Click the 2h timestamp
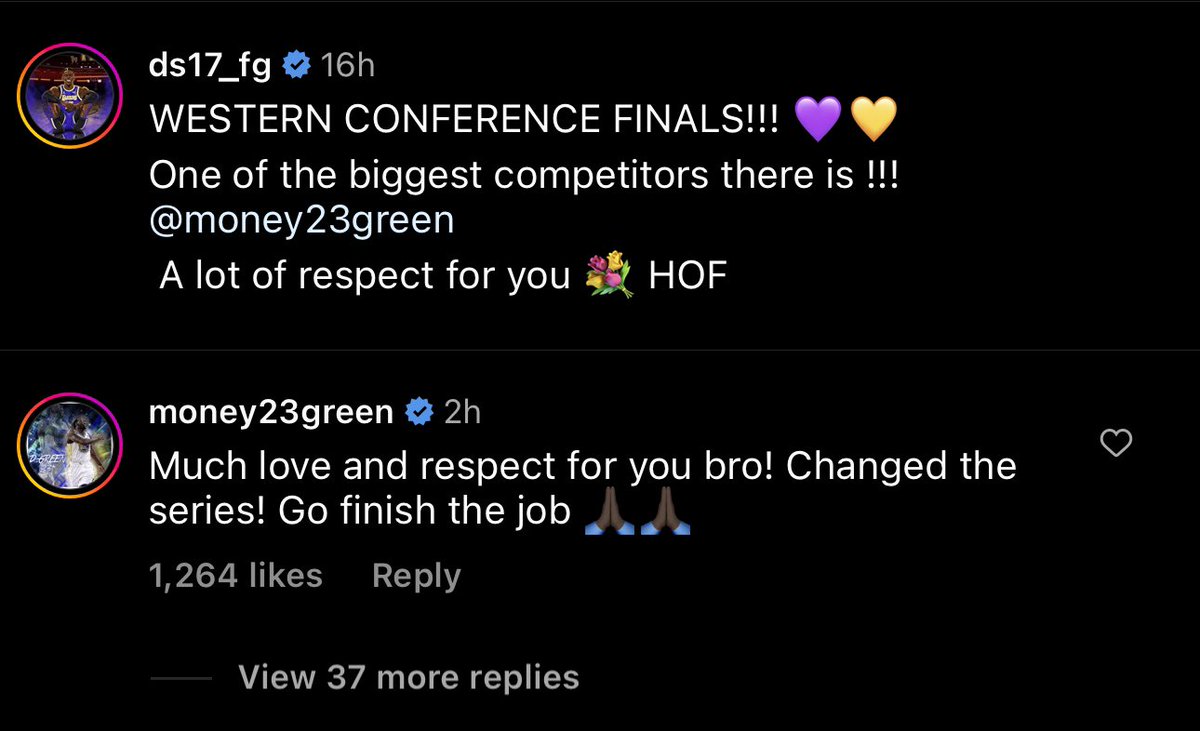The width and height of the screenshot is (1200, 731). click(461, 412)
